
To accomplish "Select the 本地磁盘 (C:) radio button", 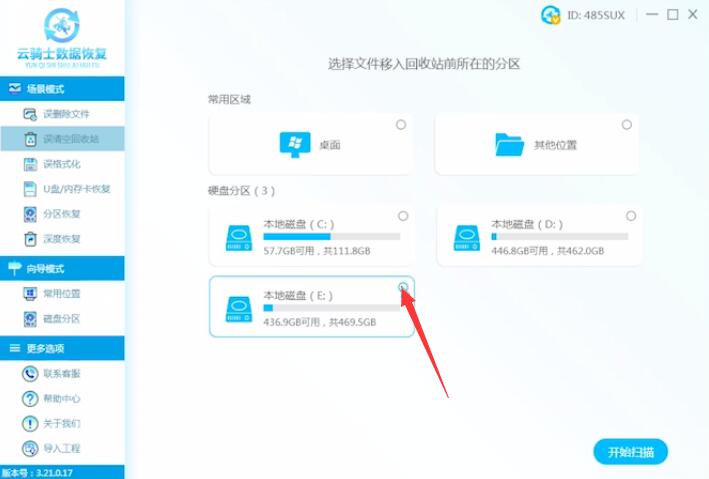I will [403, 216].
